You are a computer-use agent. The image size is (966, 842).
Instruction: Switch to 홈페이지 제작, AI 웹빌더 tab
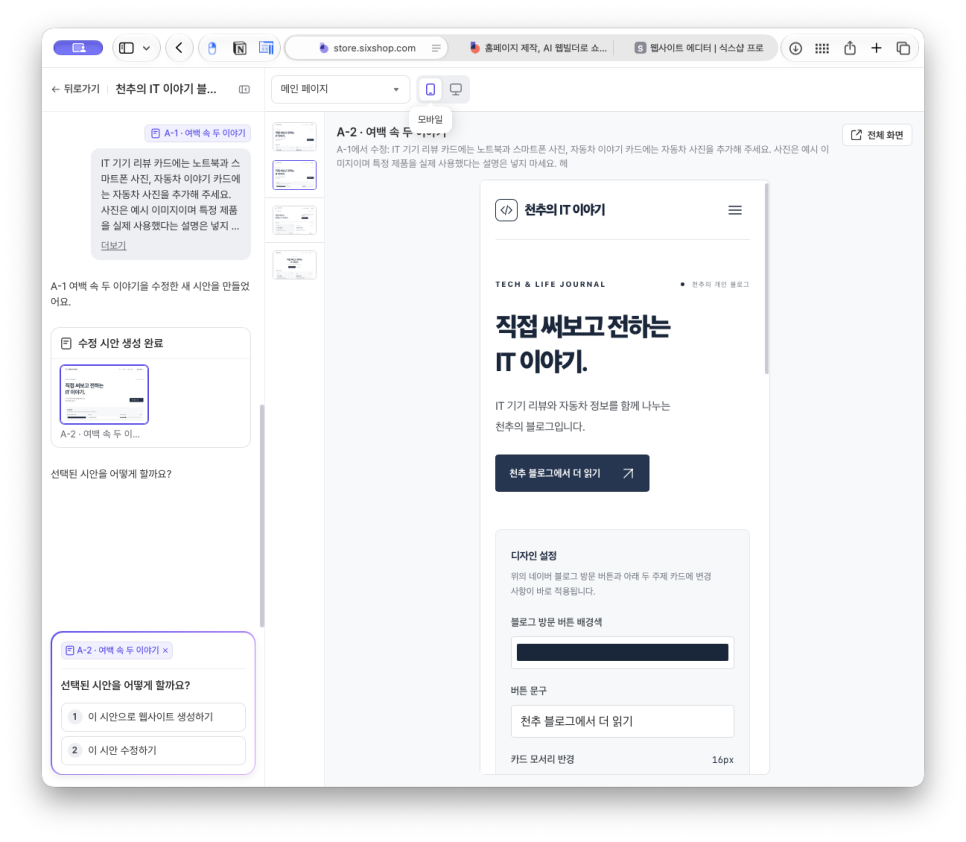pyautogui.click(x=537, y=47)
